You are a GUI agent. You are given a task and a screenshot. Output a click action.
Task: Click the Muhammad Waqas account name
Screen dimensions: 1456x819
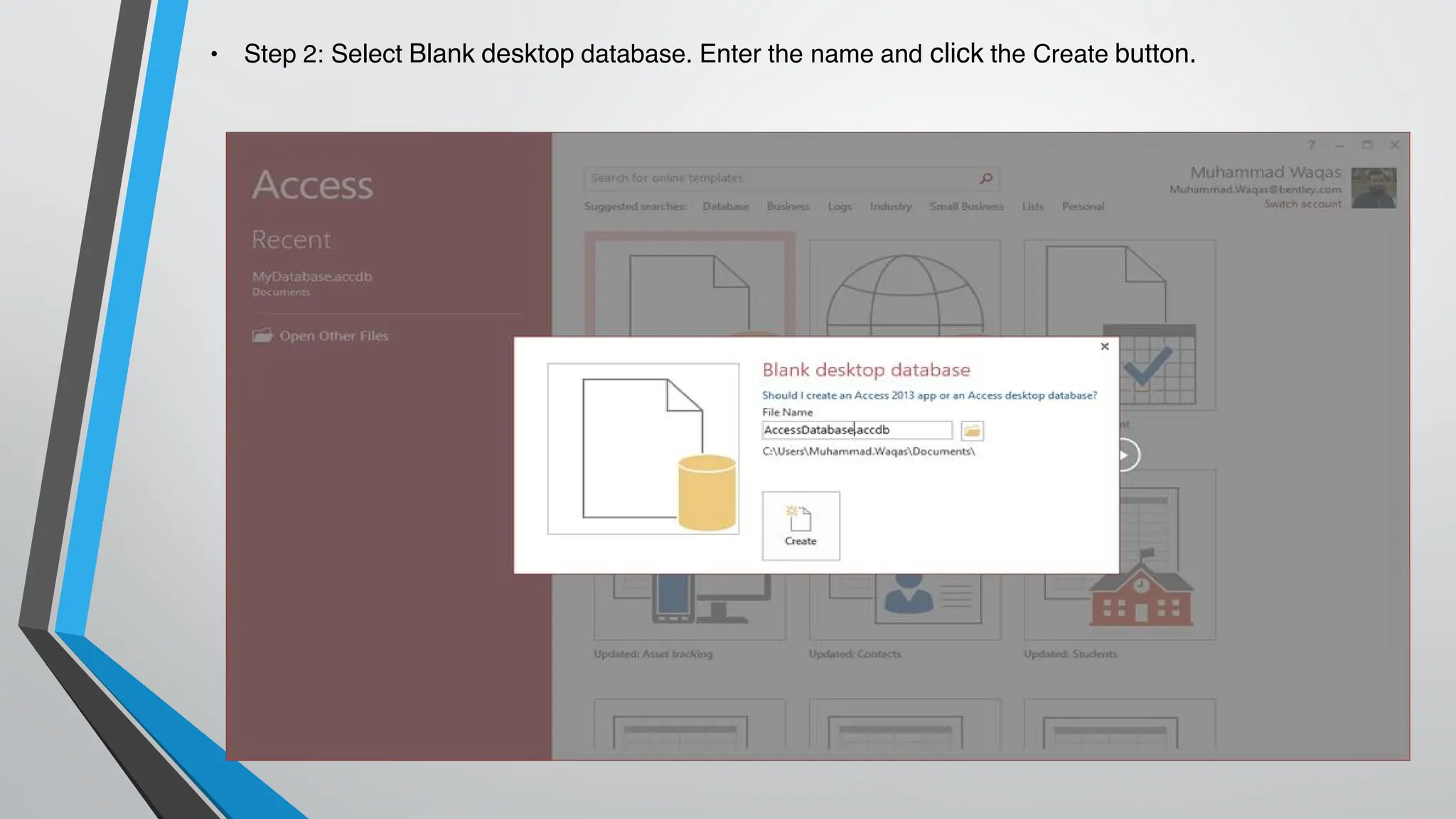pos(1265,172)
